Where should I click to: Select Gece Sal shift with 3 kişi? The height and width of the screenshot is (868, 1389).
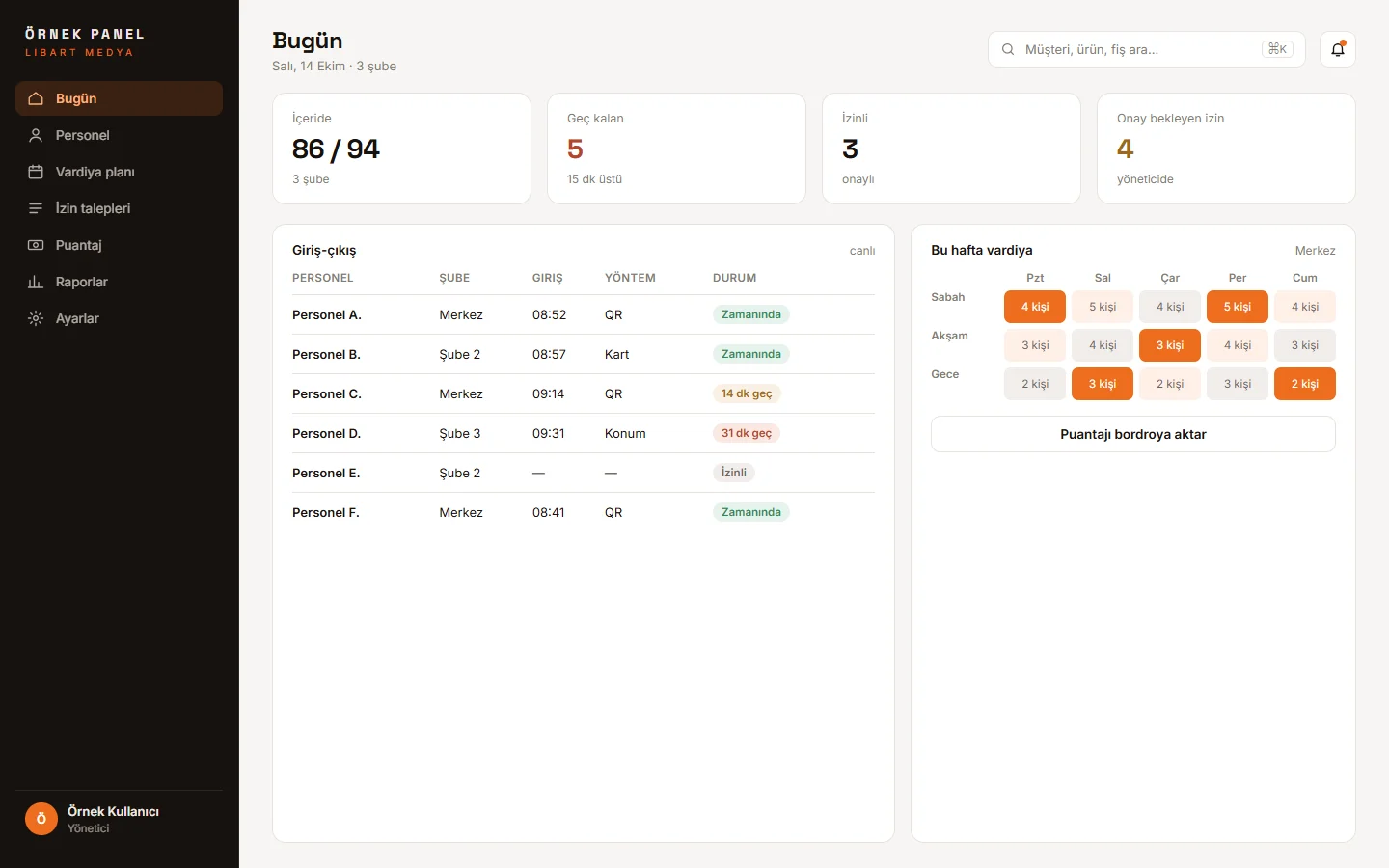click(1103, 384)
